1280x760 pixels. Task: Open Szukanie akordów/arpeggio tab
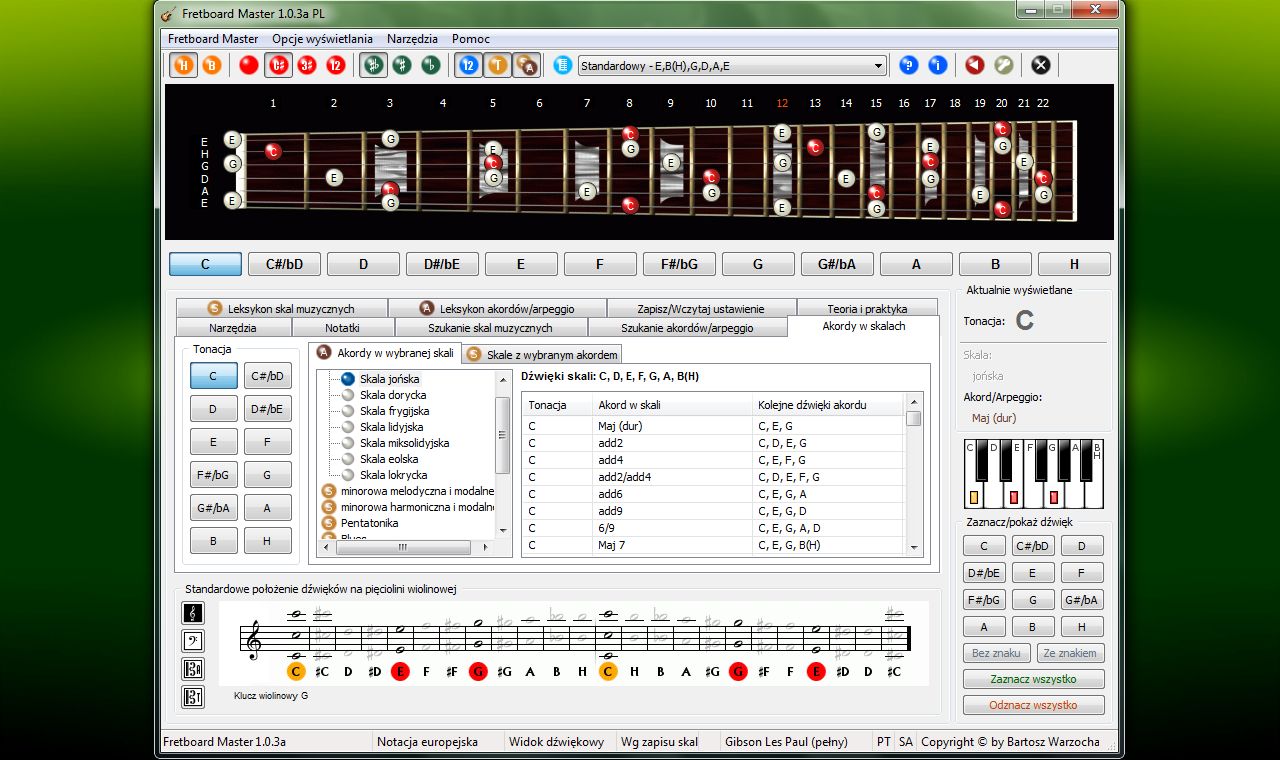[x=687, y=328]
